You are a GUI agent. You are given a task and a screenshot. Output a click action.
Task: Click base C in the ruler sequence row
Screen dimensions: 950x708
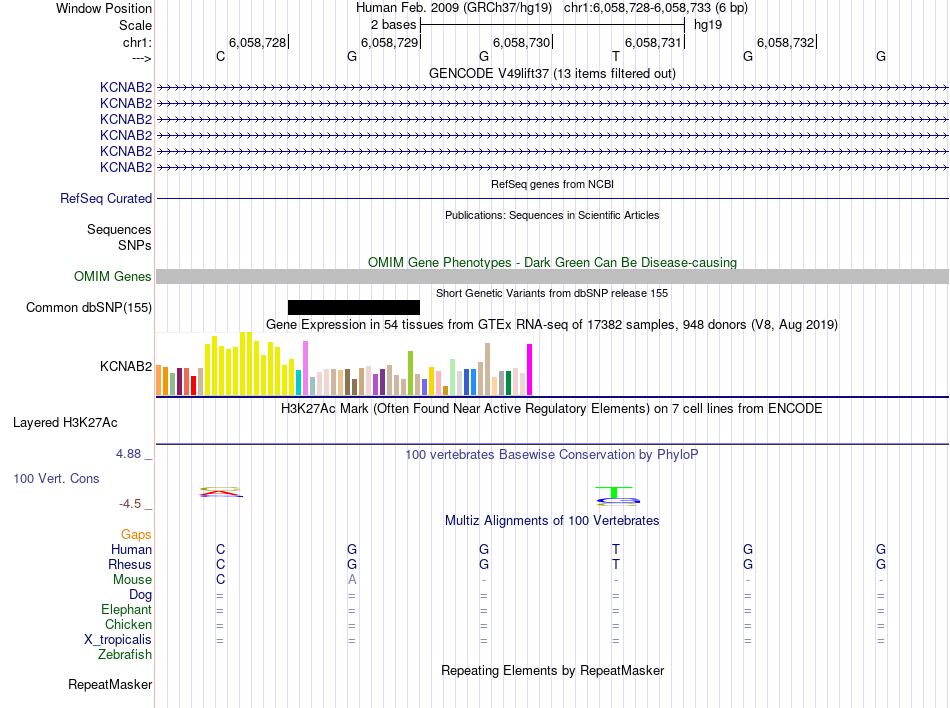click(x=221, y=56)
